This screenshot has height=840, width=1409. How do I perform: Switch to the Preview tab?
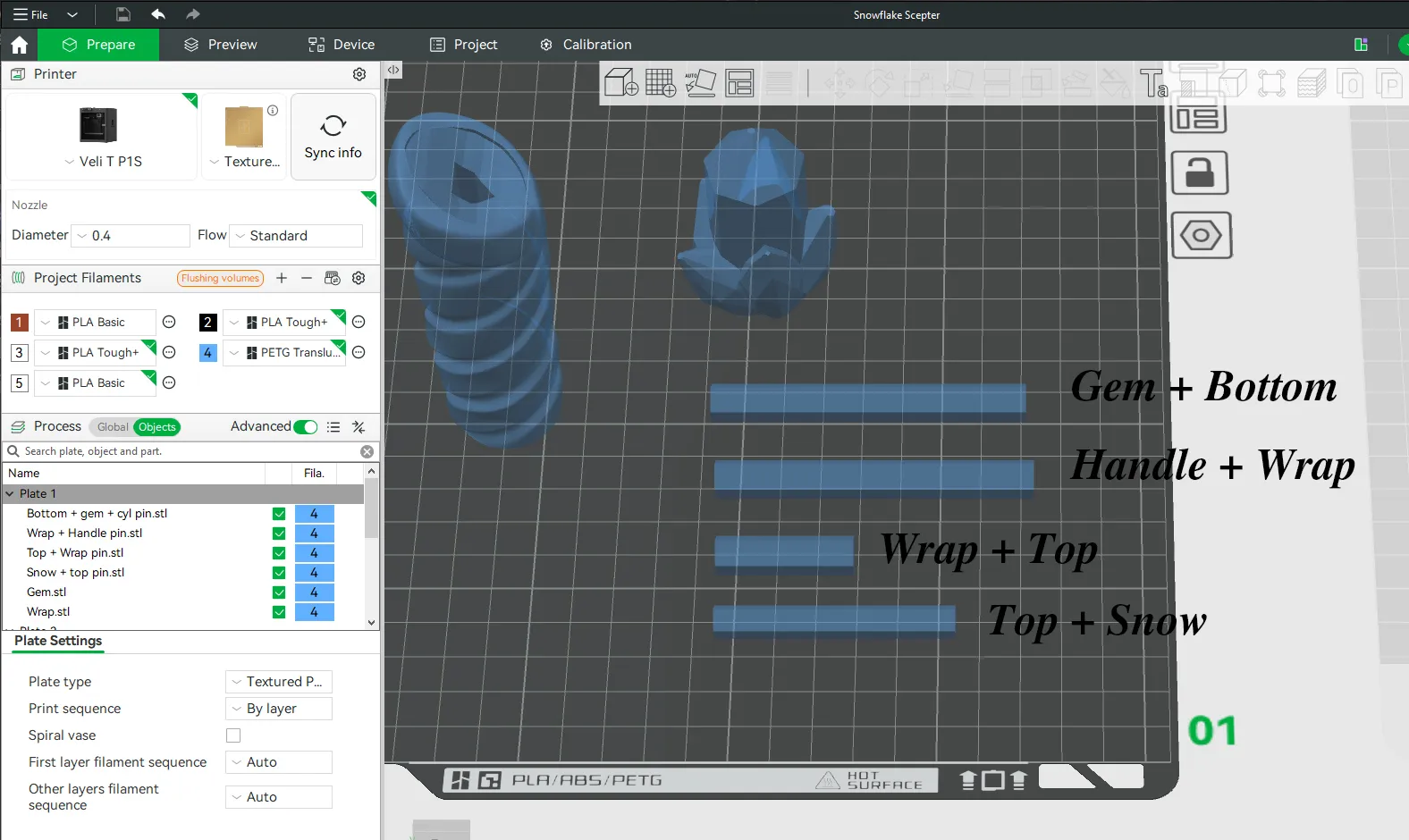click(220, 45)
